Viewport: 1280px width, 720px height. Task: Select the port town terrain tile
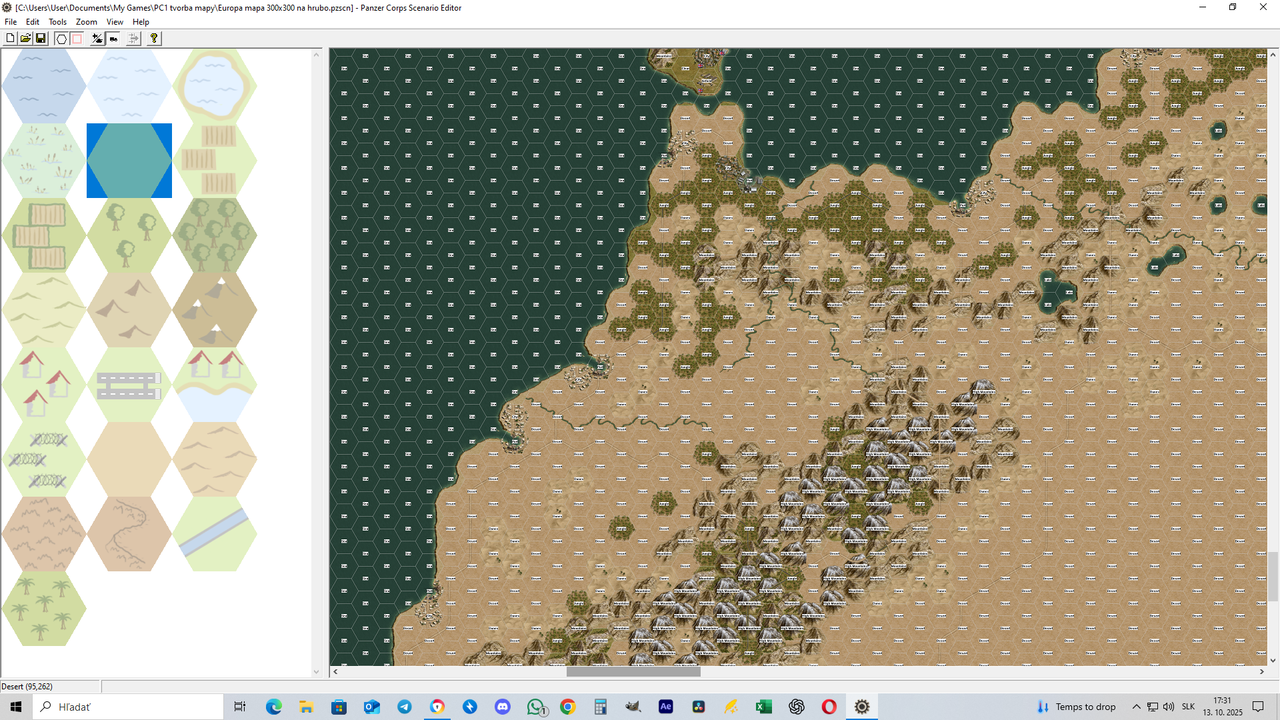click(x=215, y=384)
